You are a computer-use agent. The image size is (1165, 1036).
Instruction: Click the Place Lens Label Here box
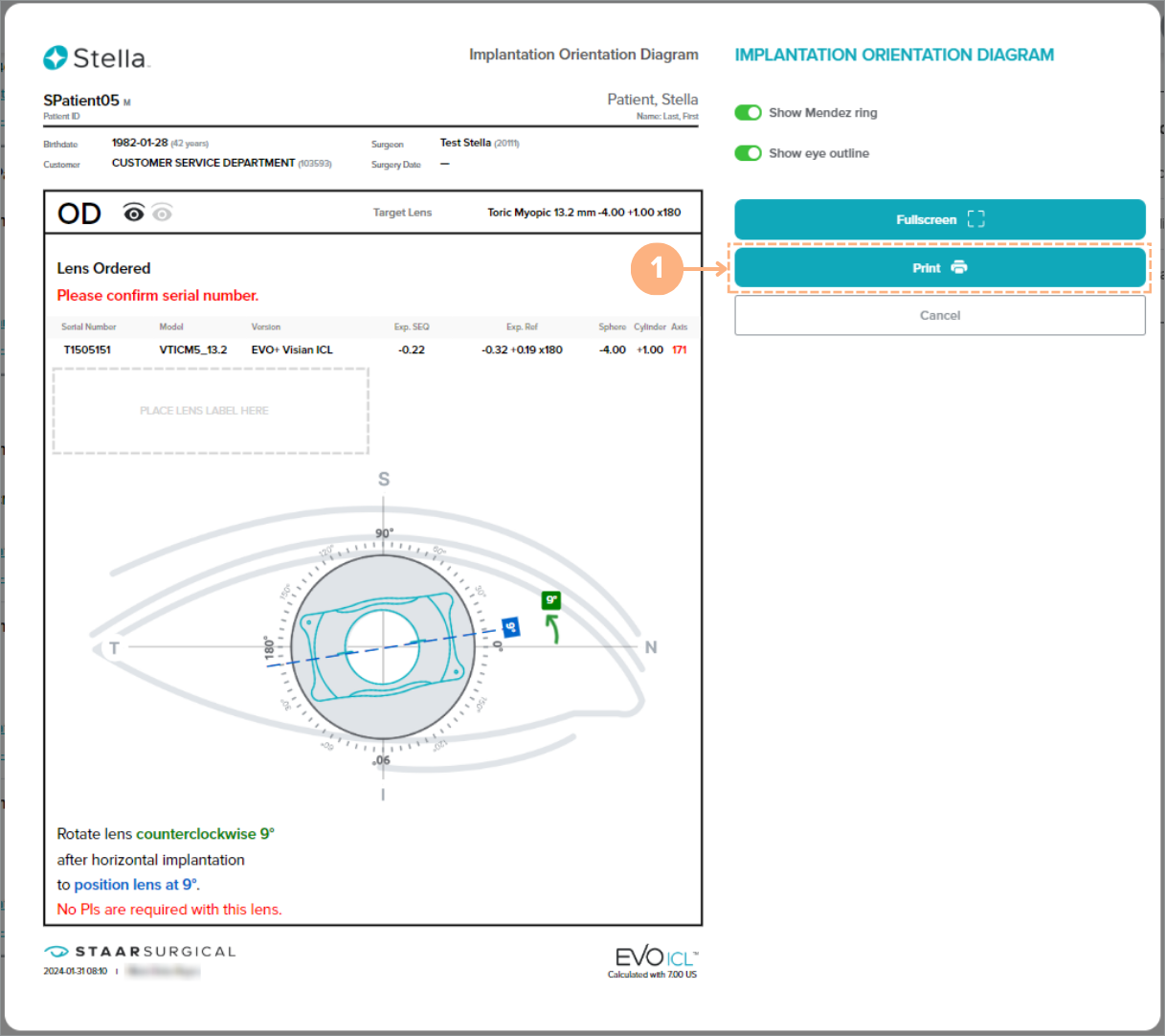211,411
